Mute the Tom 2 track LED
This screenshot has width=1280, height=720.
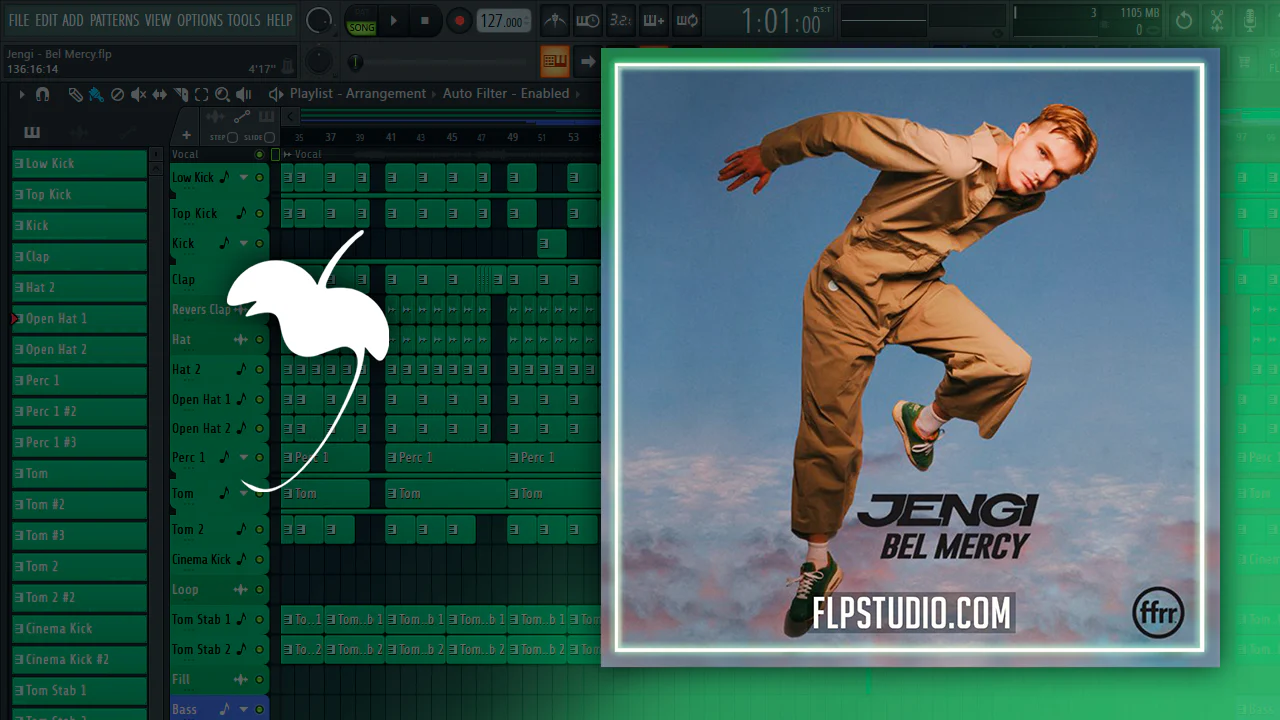point(260,530)
